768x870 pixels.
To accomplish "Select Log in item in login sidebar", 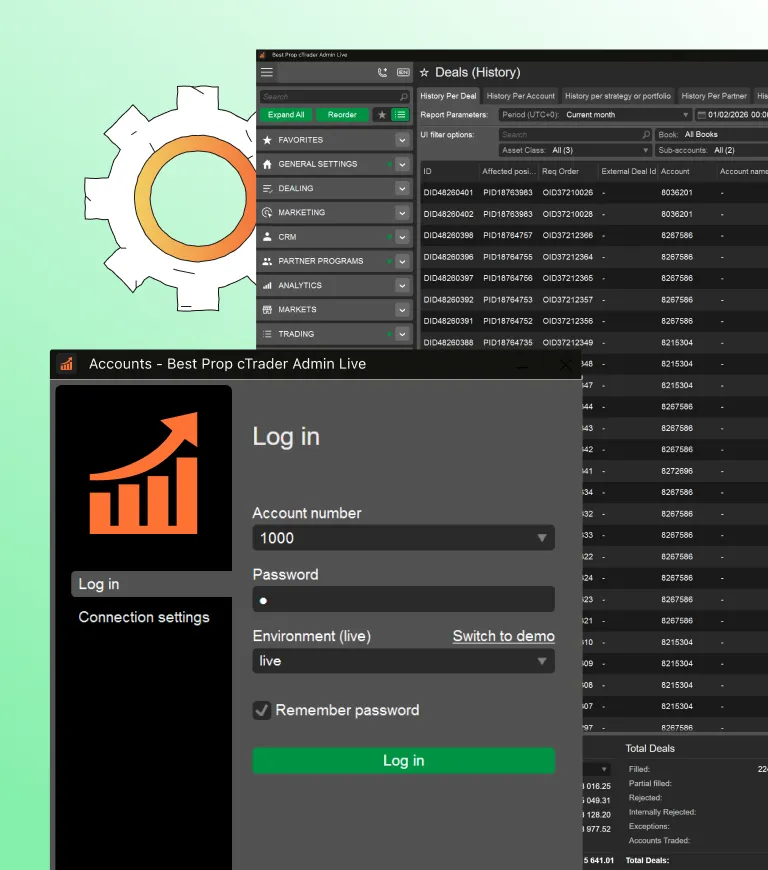I will coord(151,584).
